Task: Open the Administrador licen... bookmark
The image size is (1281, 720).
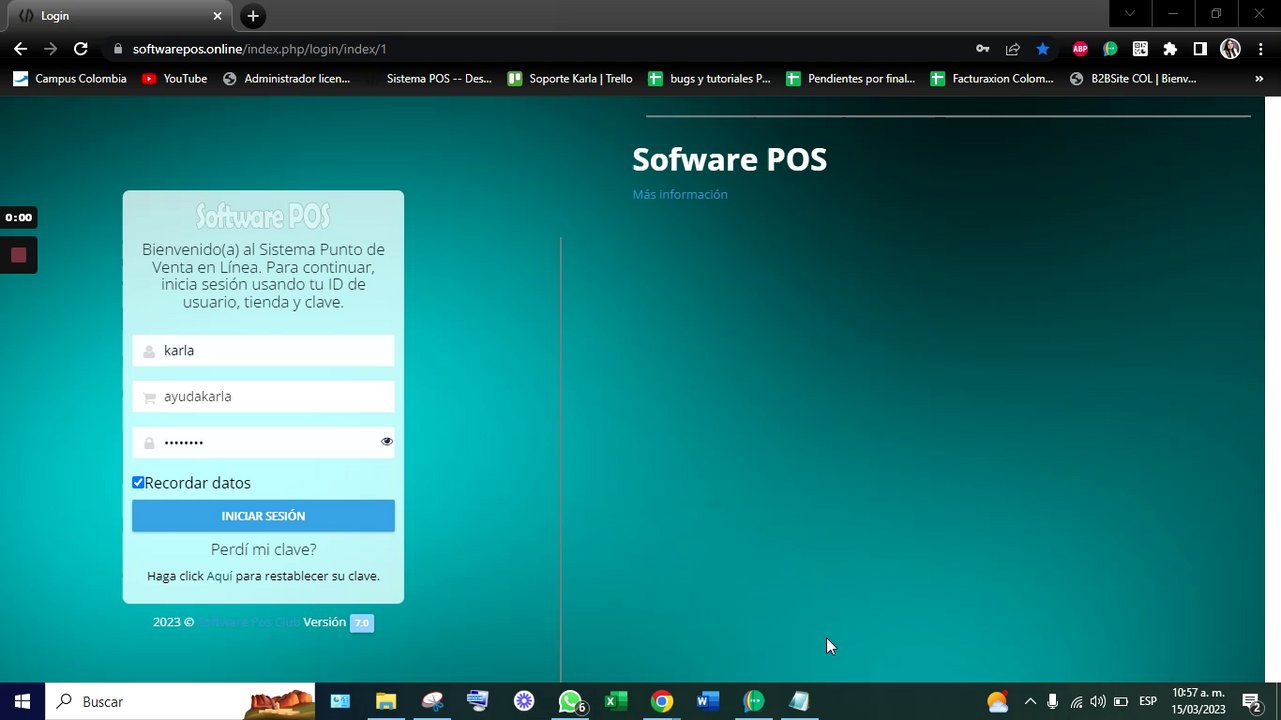Action: 286,78
